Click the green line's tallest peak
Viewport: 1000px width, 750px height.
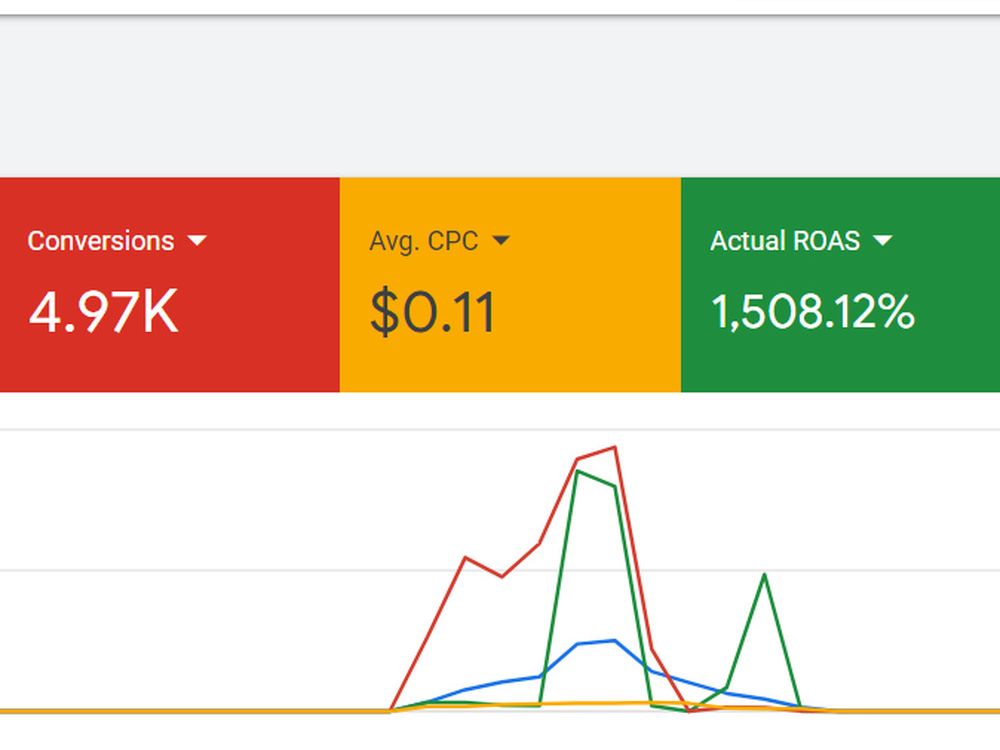[x=578, y=471]
